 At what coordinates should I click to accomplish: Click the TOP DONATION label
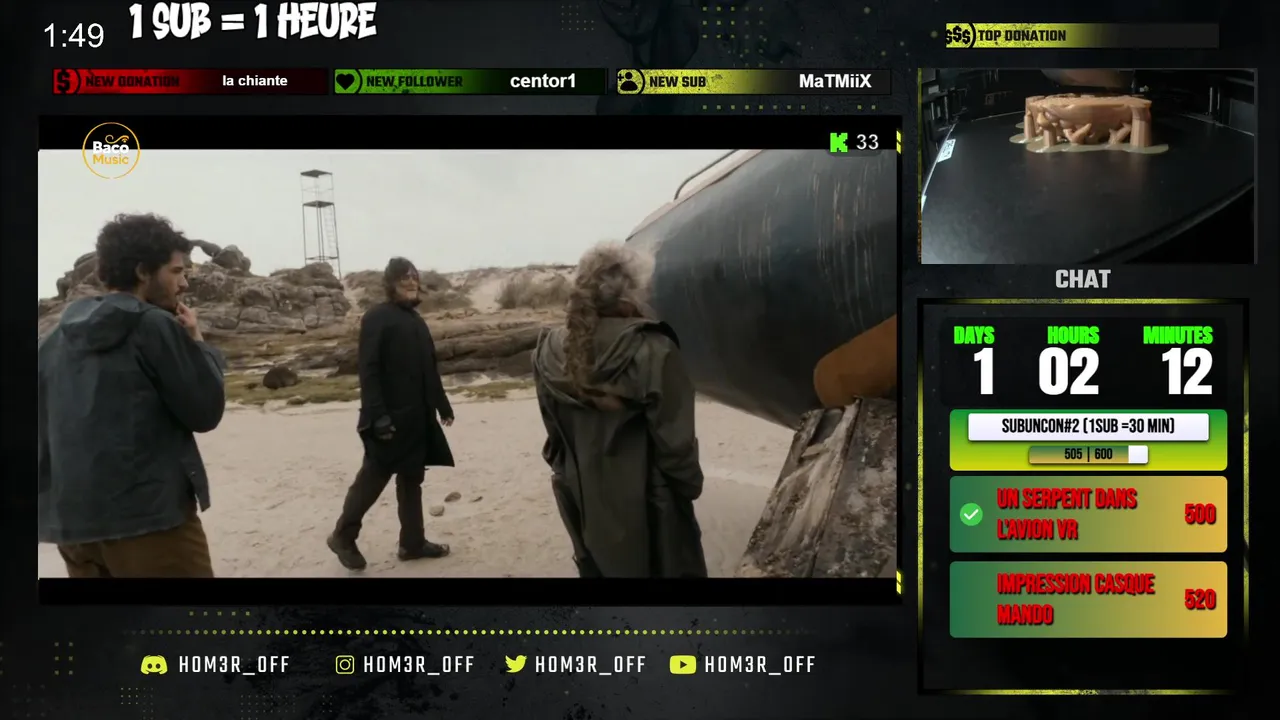(1022, 36)
